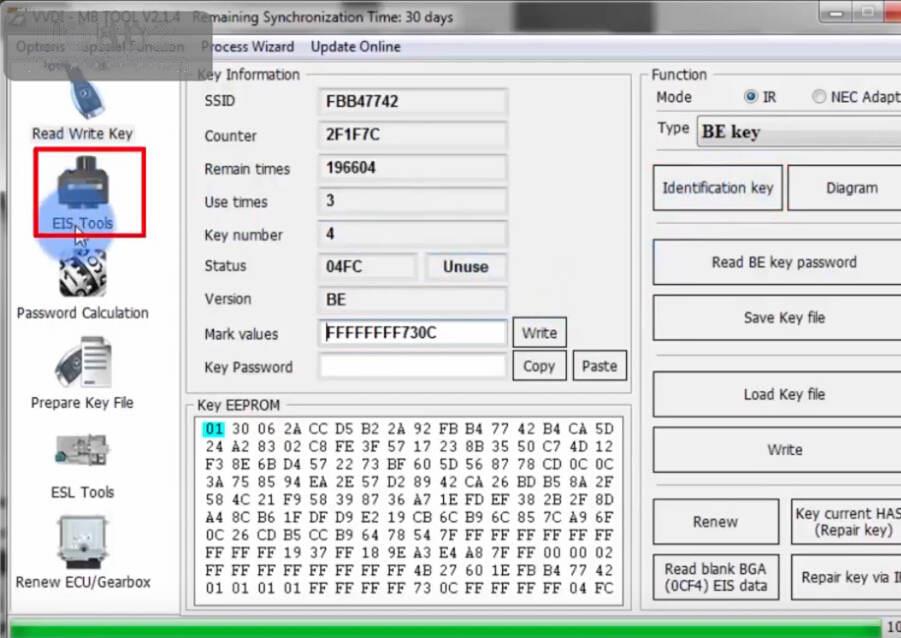The image size is (901, 638).
Task: Click the Remain times label
Action: point(247,169)
